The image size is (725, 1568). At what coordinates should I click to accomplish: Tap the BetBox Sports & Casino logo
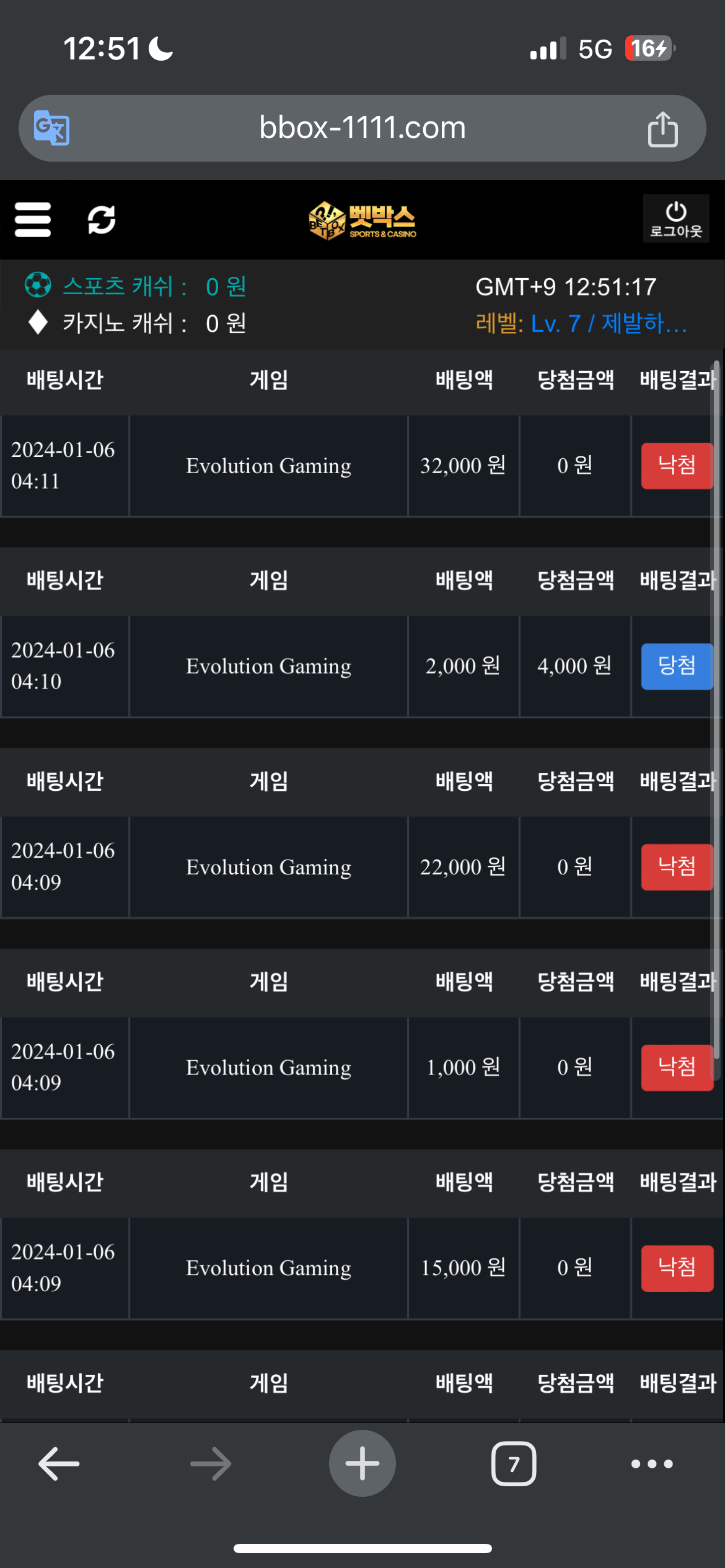click(x=362, y=220)
